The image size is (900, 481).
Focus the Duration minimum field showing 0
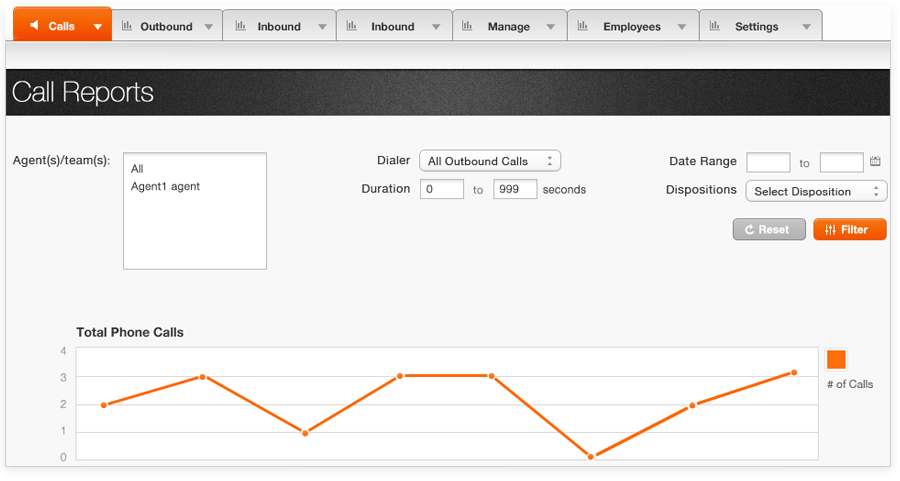pos(441,189)
